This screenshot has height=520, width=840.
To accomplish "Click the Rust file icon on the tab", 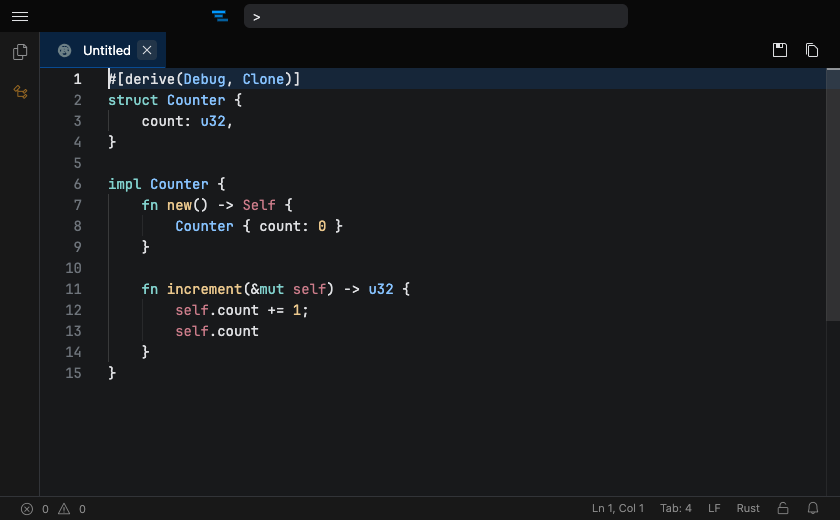I will point(64,50).
